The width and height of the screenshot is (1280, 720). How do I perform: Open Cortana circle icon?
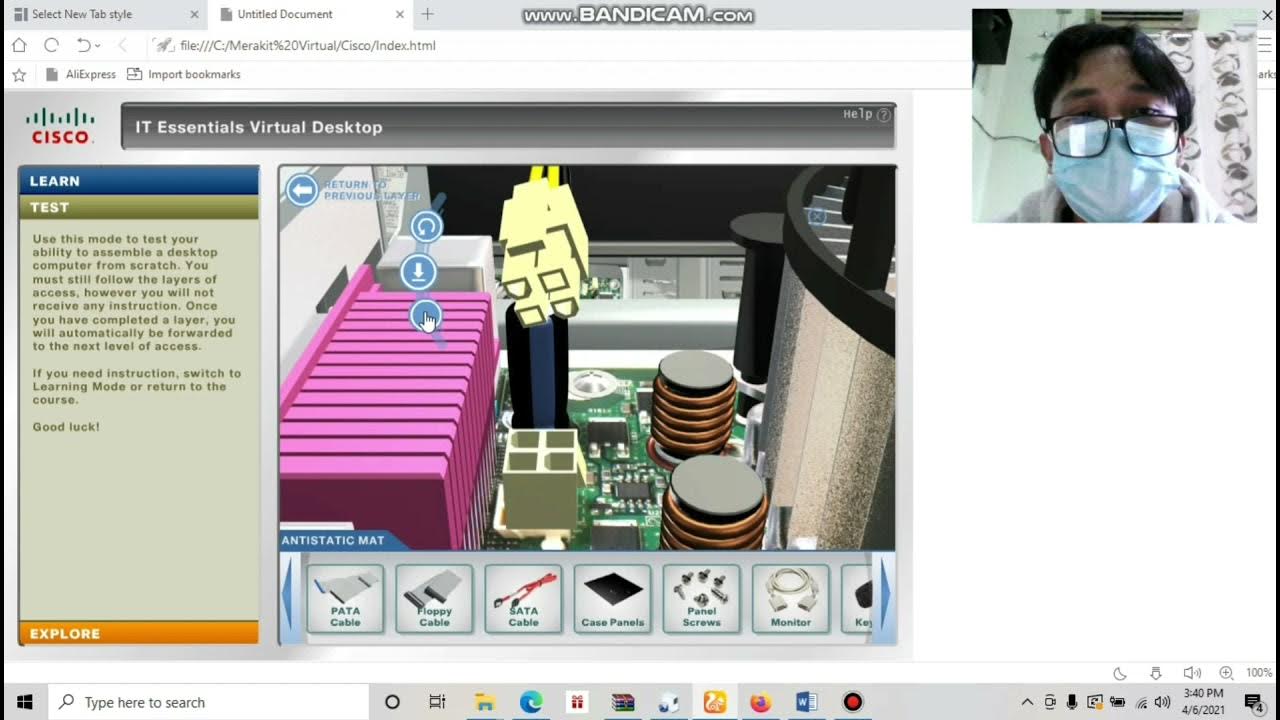click(x=392, y=702)
